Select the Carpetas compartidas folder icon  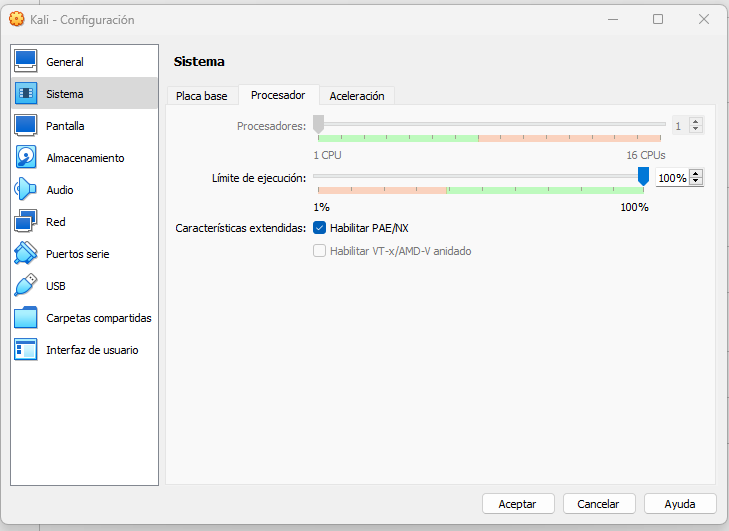pyautogui.click(x=26, y=318)
